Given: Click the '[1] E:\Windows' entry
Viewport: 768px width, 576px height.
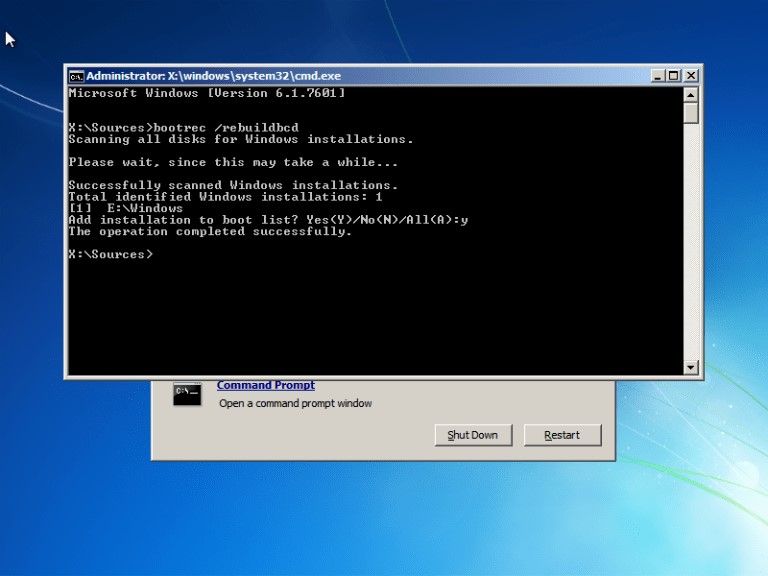Looking at the screenshot, I should point(125,208).
